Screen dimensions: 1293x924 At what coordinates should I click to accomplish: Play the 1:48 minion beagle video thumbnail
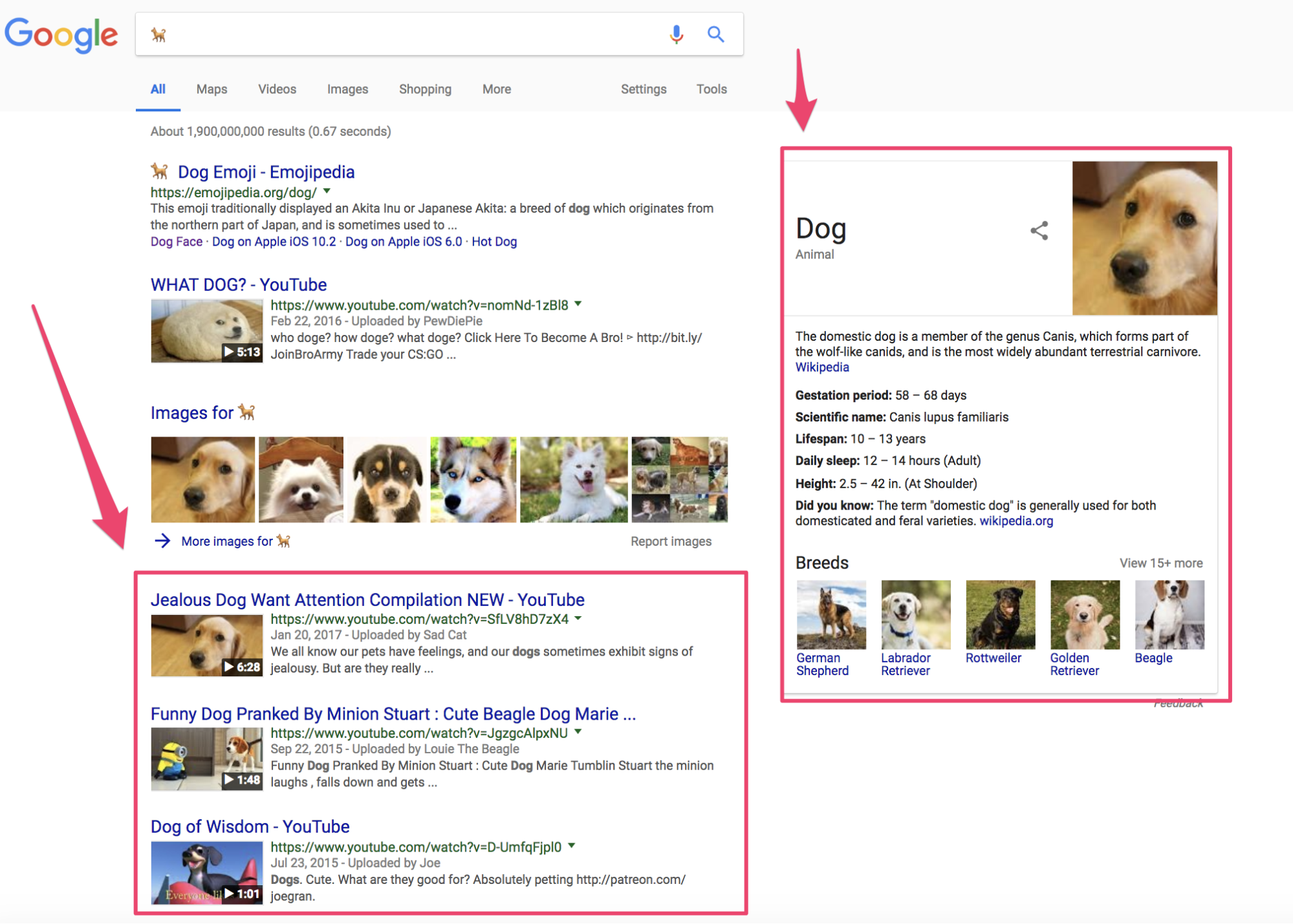207,759
